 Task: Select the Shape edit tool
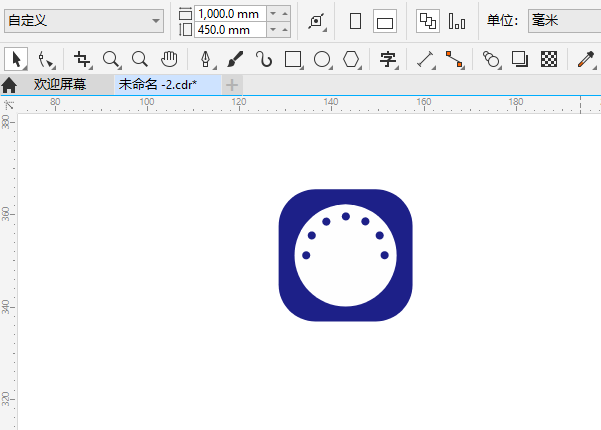(47, 60)
